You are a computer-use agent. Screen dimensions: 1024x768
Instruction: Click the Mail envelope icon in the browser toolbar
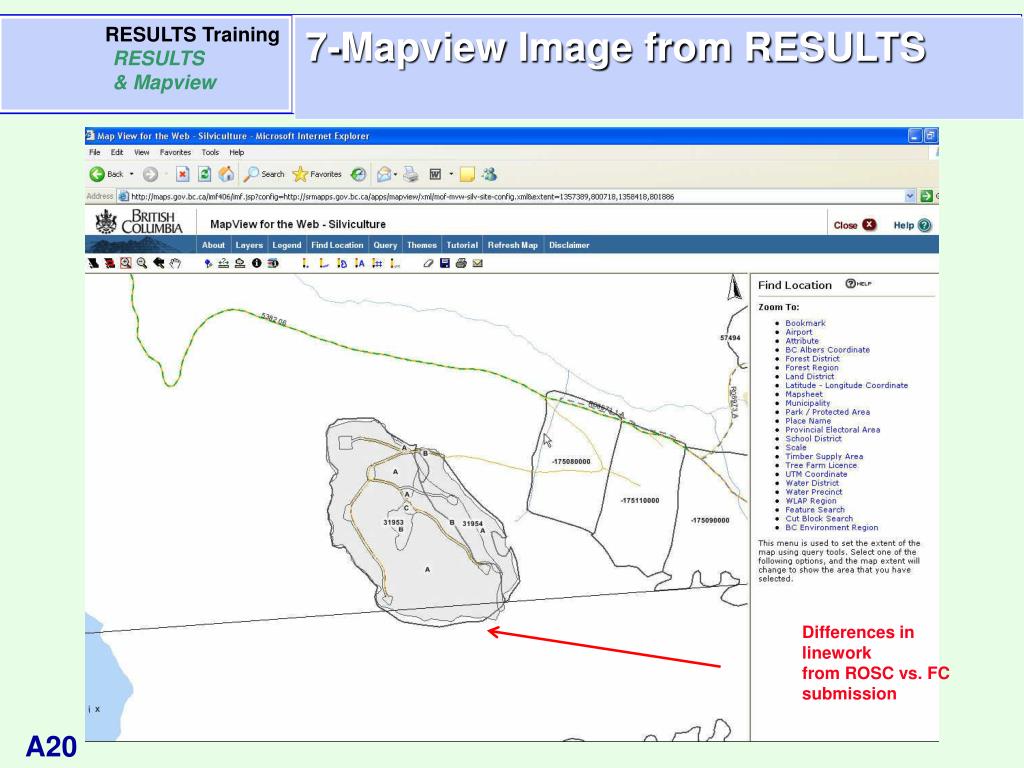coord(384,174)
